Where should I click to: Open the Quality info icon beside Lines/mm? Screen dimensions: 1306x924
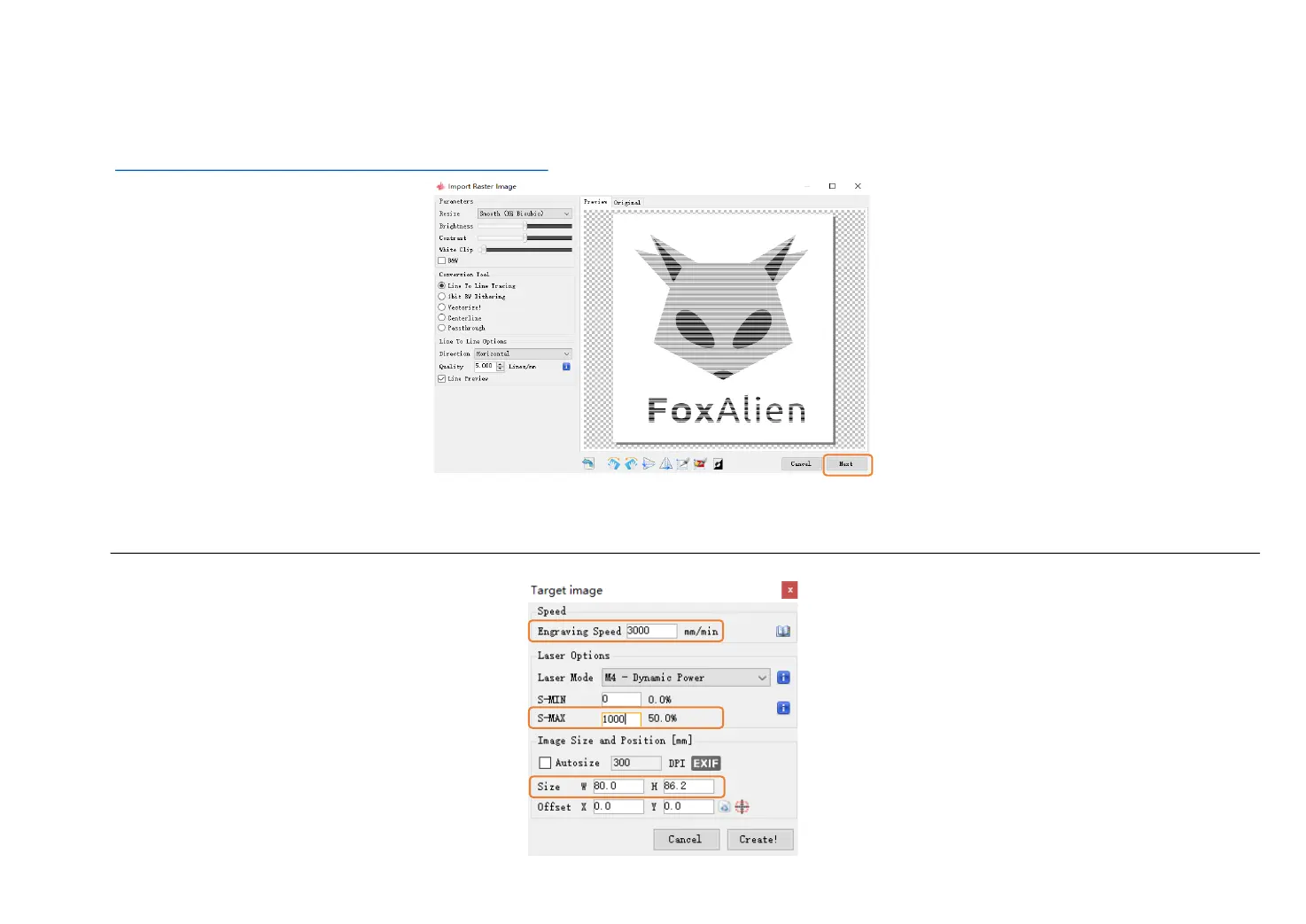point(566,367)
